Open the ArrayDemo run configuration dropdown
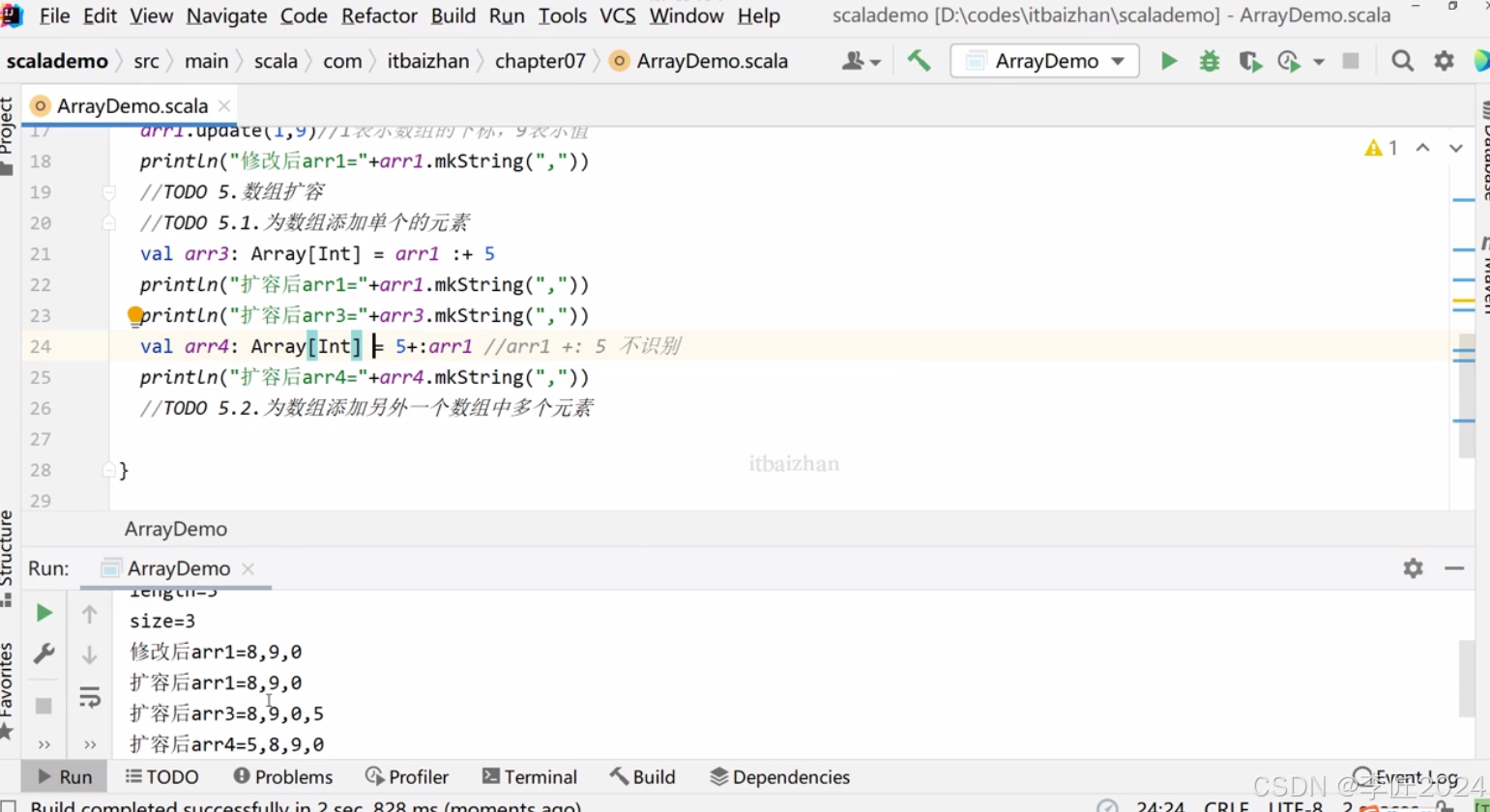Screen dimensions: 1490x812 click(x=1044, y=61)
